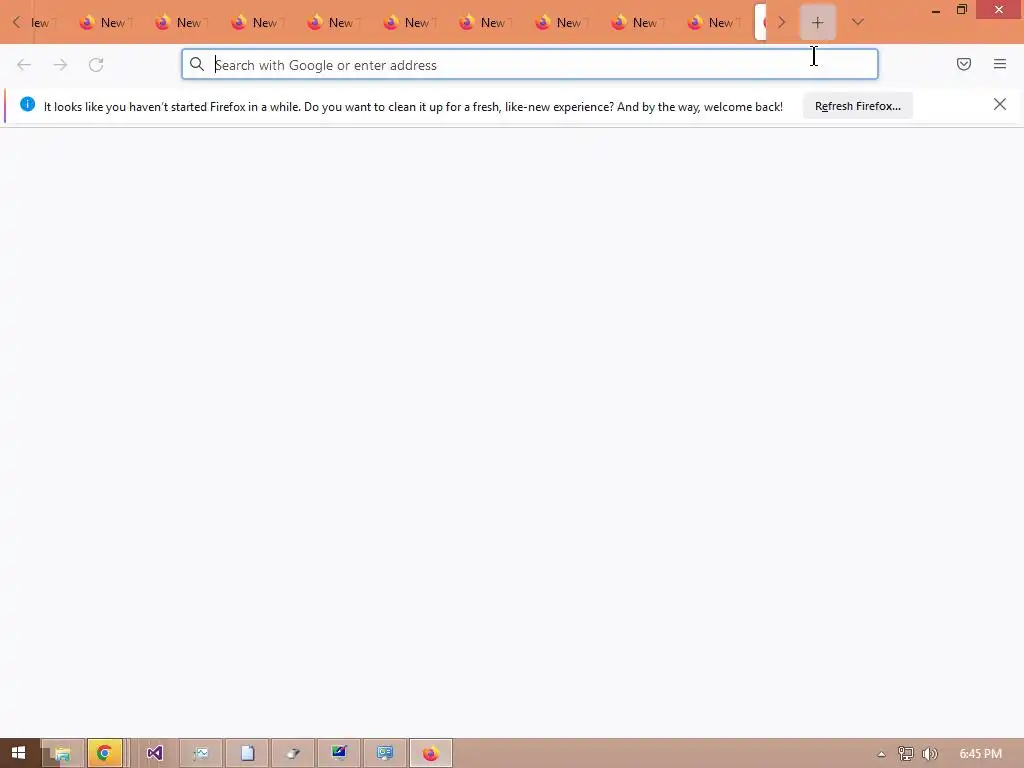
Task: Expand the list all tabs dropdown
Action: point(857,23)
